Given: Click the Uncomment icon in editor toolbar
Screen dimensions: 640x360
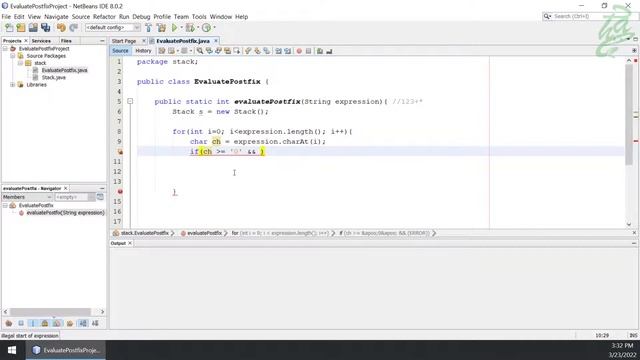Looking at the screenshot, I should tap(329, 51).
